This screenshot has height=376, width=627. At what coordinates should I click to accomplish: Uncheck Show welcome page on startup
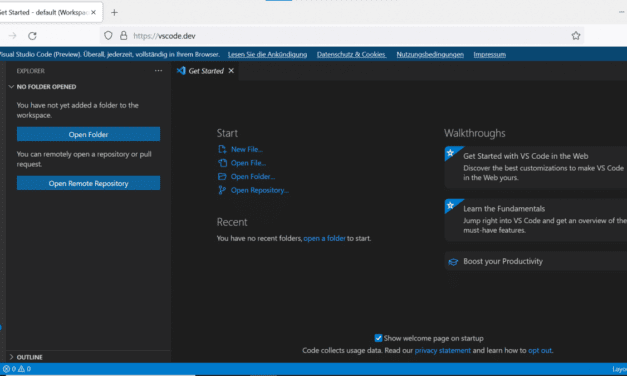(x=378, y=338)
